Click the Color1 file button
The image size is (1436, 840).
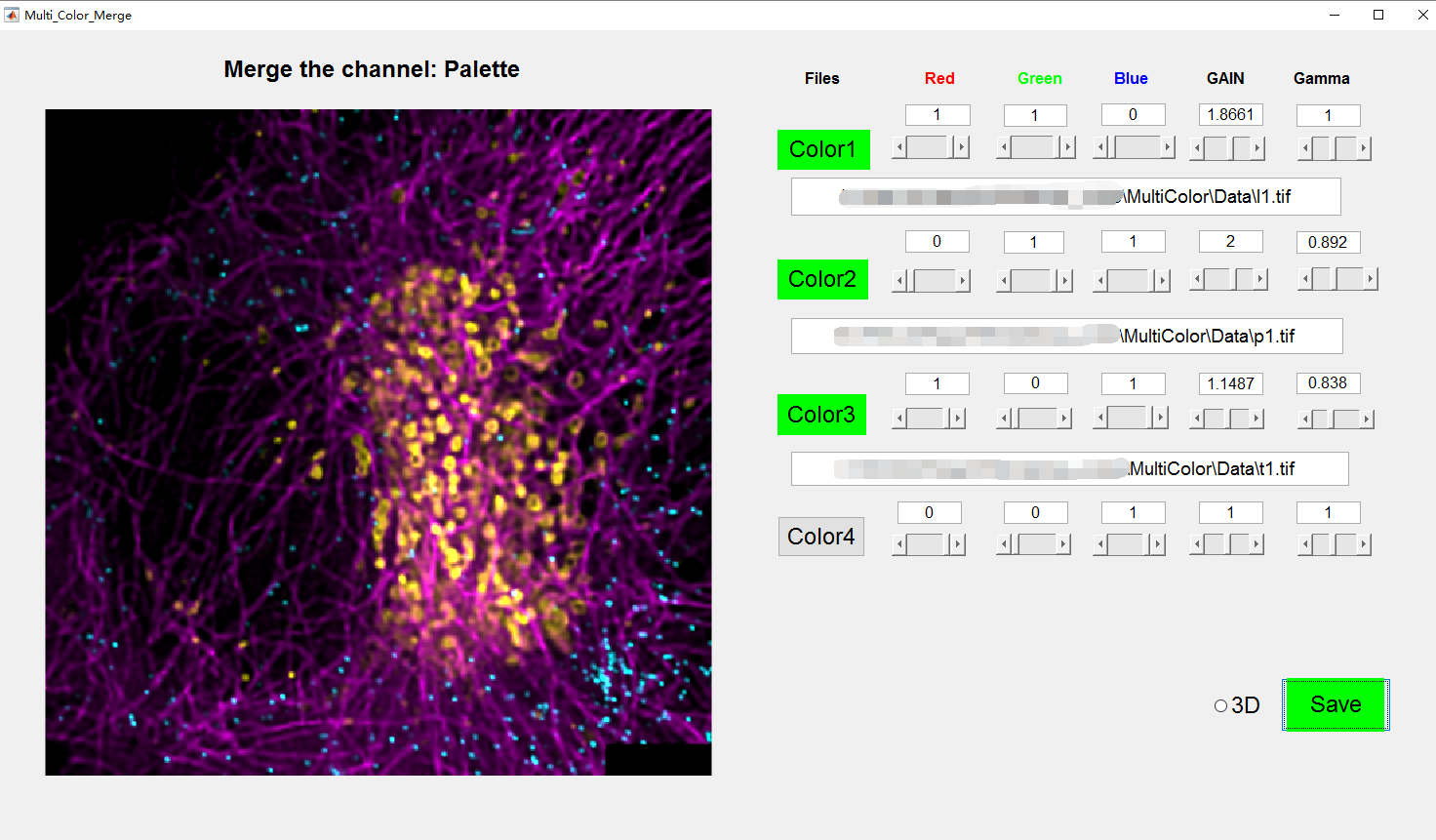(x=823, y=149)
